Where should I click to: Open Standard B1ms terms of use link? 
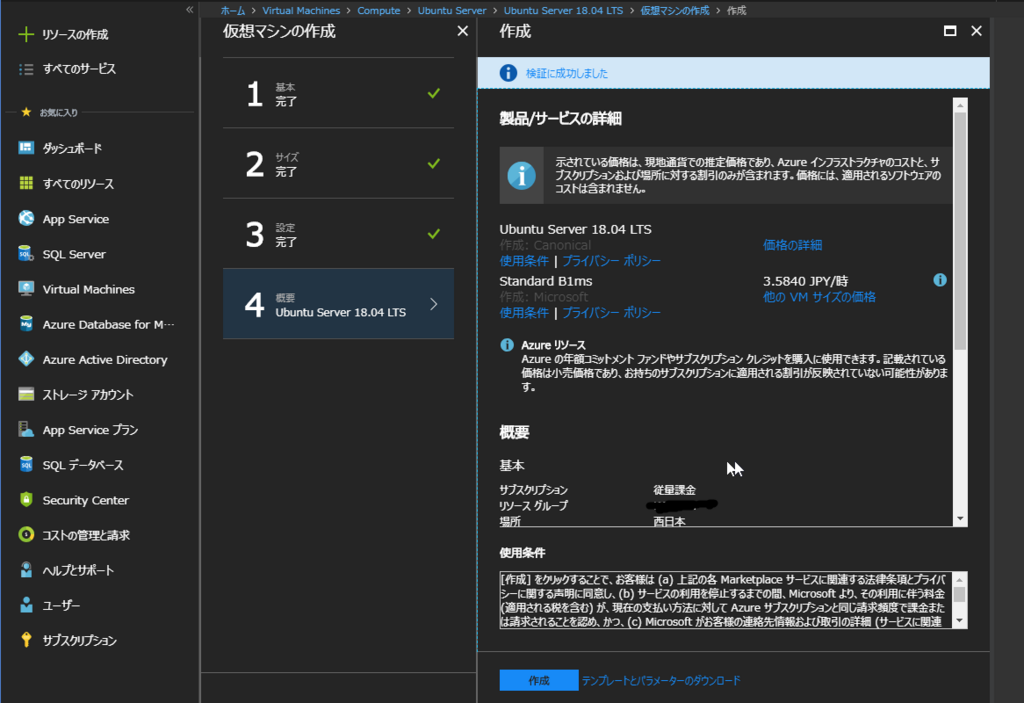tap(524, 313)
